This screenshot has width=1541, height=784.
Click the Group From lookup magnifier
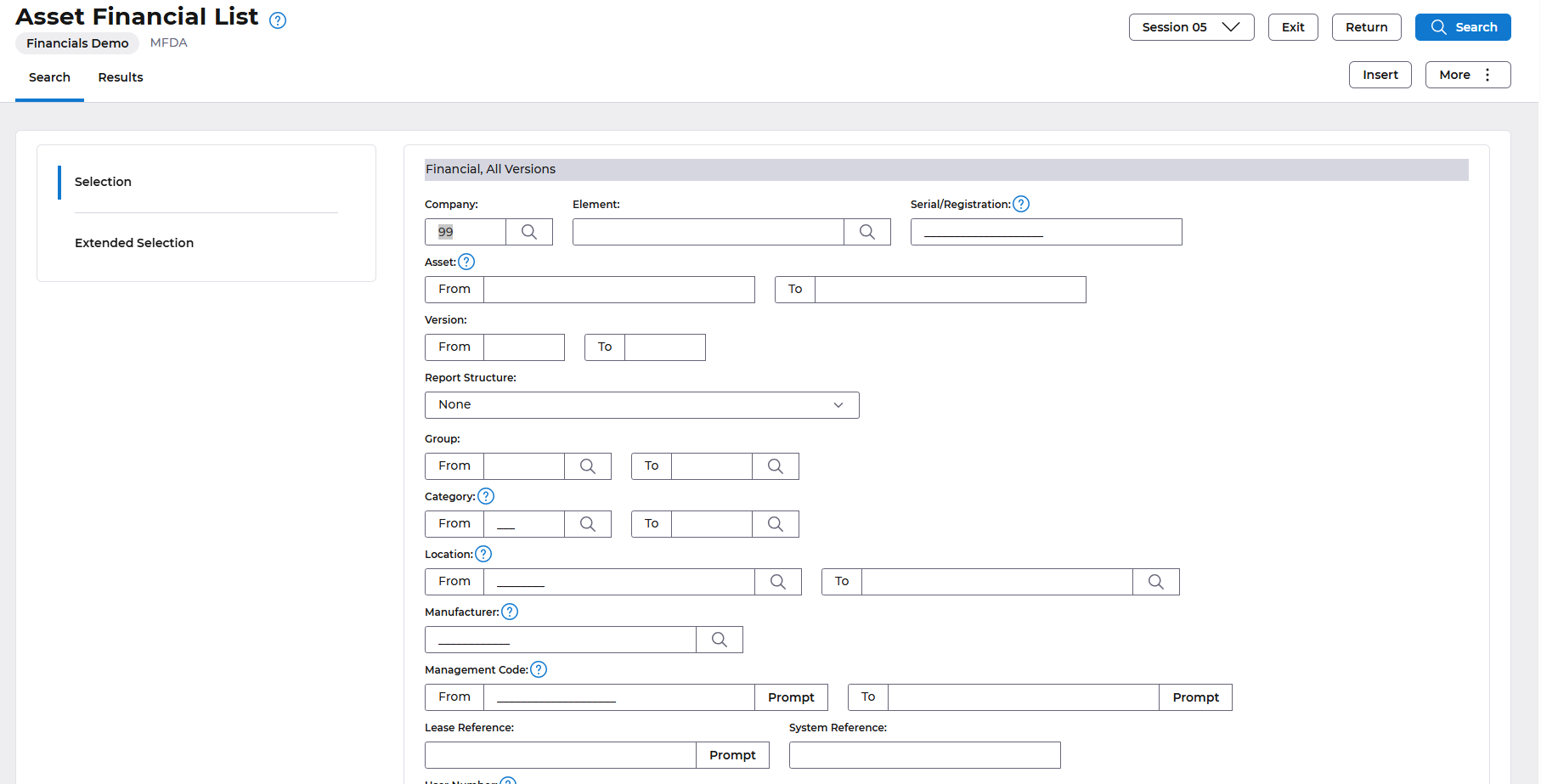click(x=587, y=466)
